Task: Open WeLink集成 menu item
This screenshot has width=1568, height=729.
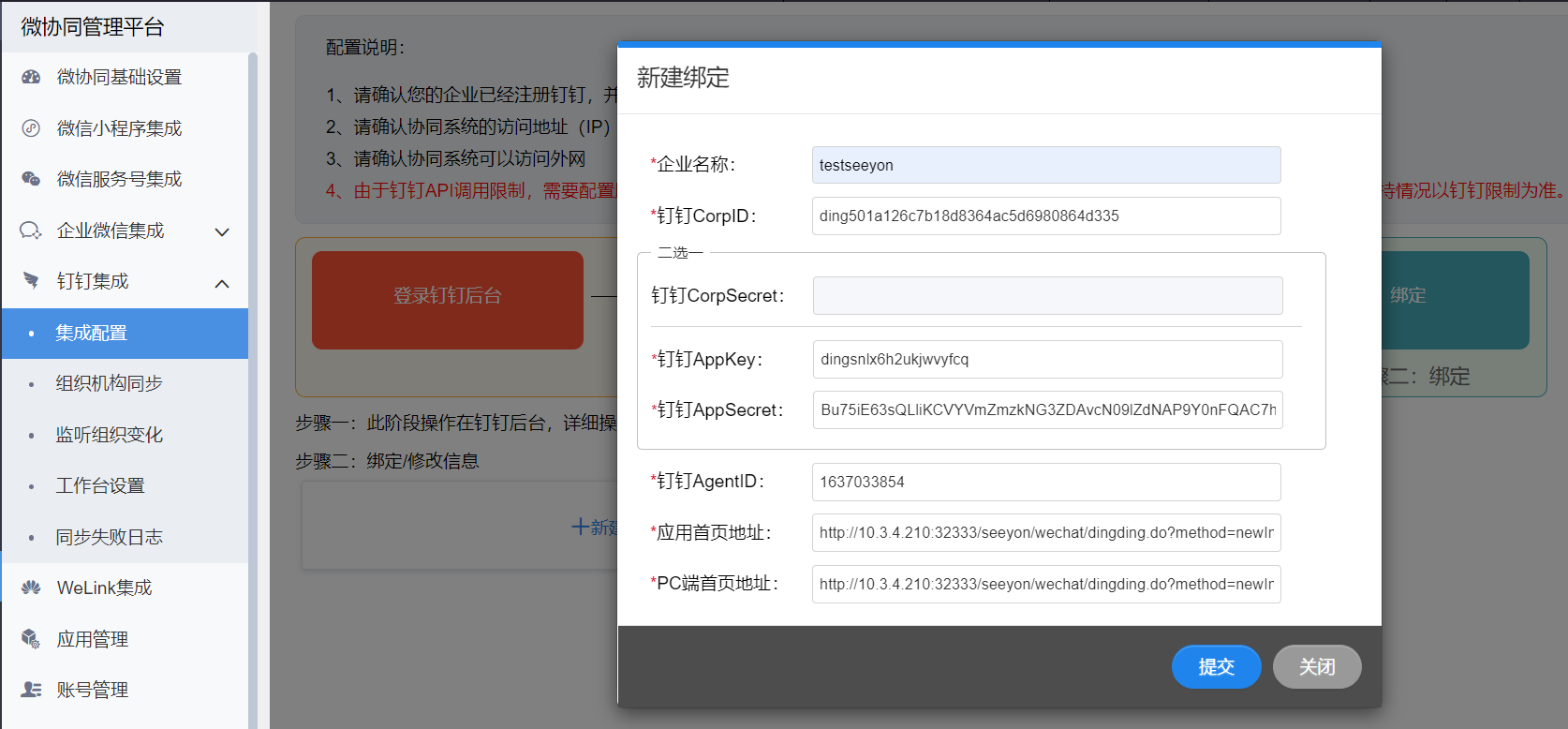Action: click(125, 588)
